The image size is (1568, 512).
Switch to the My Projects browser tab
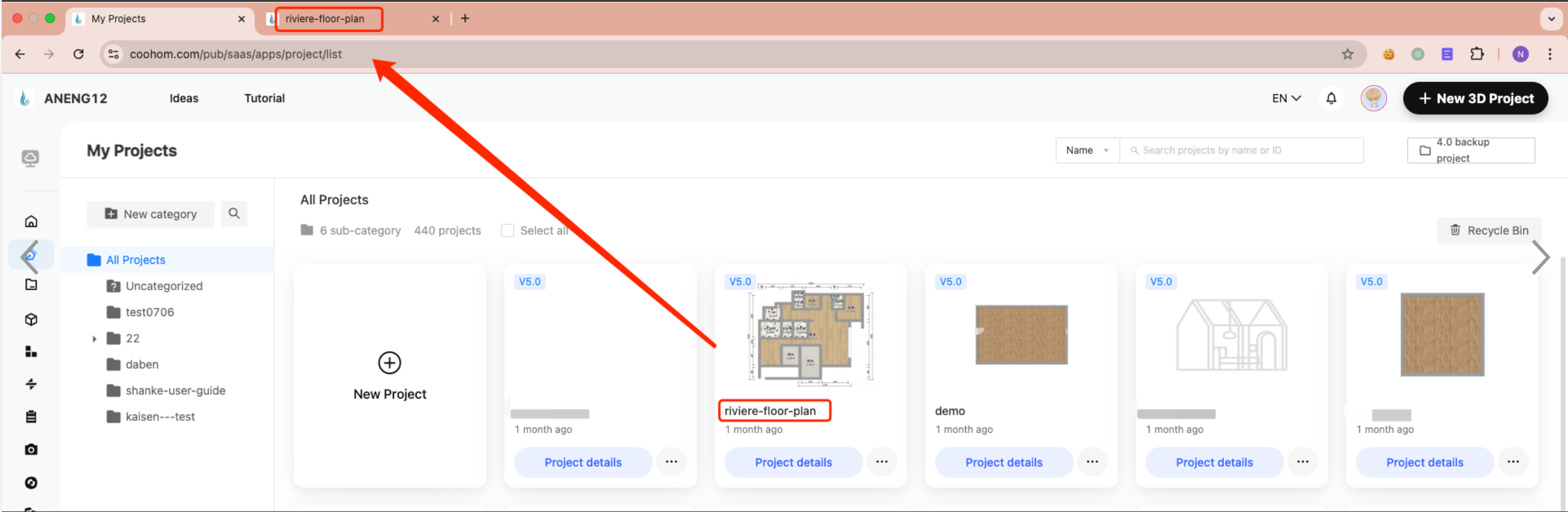[160, 18]
